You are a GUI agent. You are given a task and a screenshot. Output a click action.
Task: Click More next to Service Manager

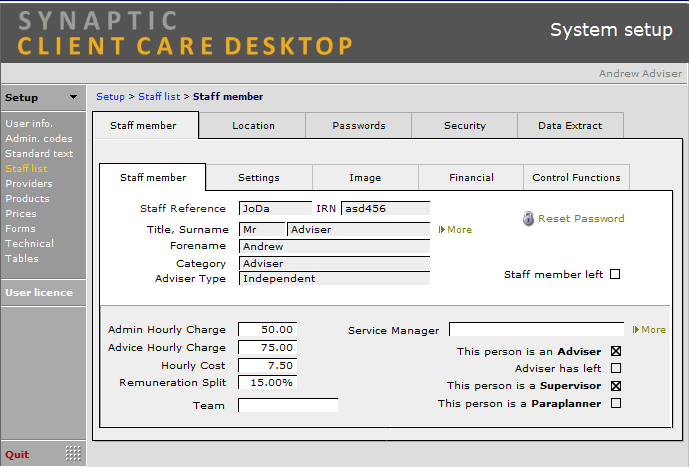click(653, 329)
